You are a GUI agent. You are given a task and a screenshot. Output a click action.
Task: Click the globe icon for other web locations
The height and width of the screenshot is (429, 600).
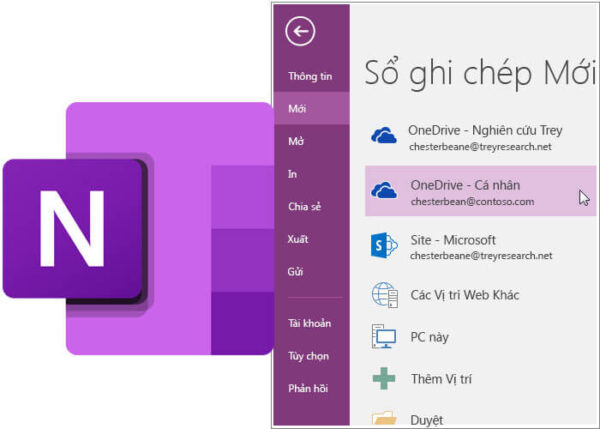coord(385,295)
